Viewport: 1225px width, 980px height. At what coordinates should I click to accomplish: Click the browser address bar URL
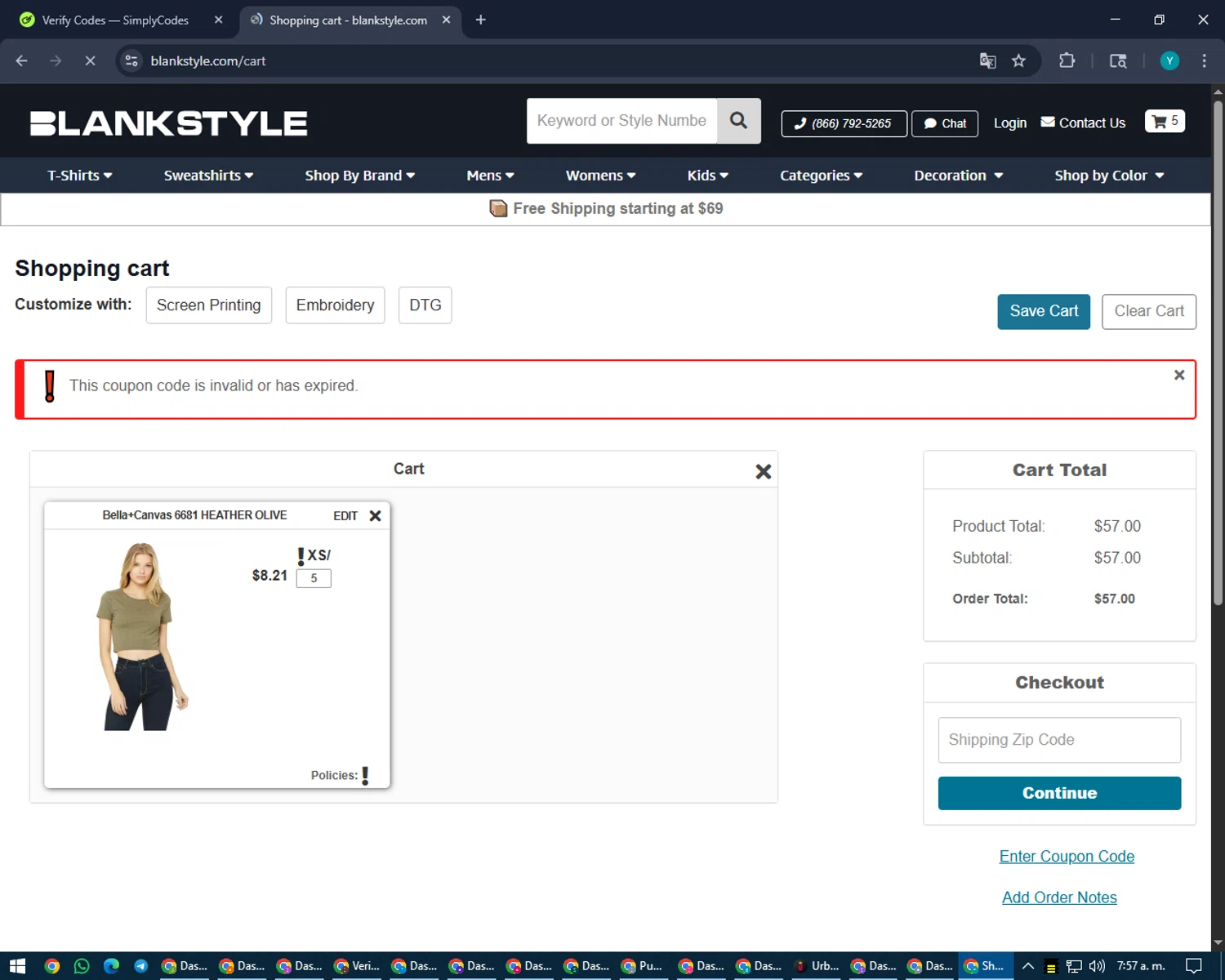click(x=208, y=60)
